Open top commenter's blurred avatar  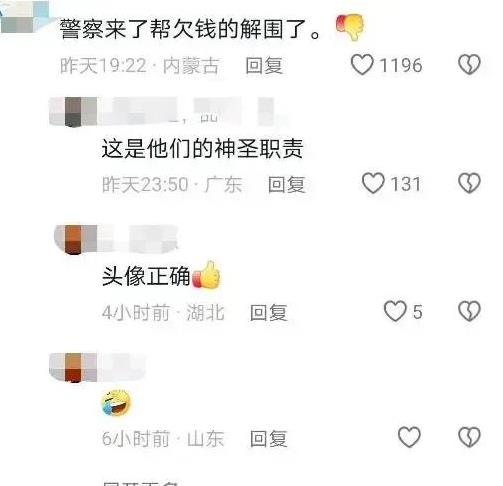click(25, 17)
